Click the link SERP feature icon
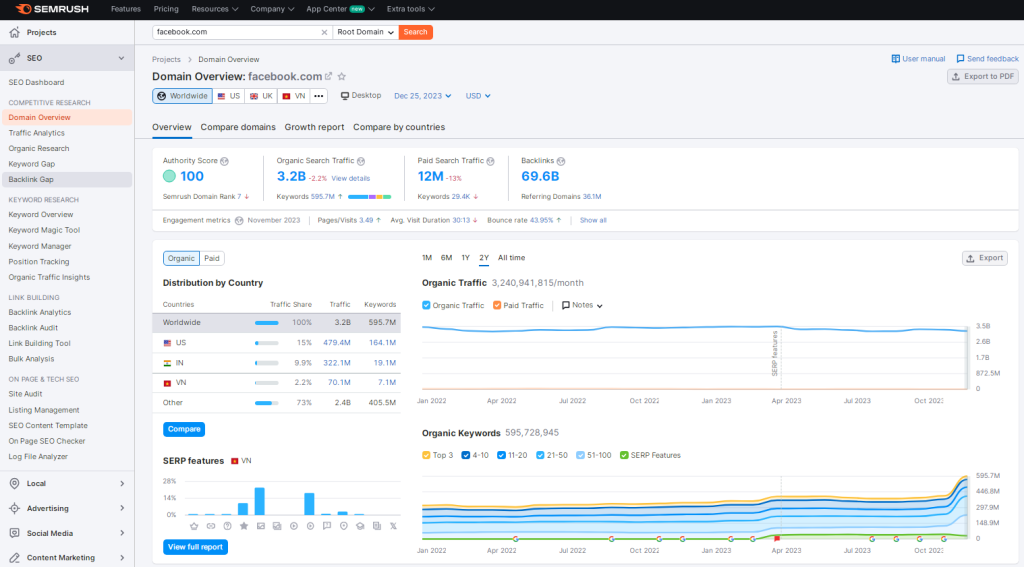 point(210,526)
